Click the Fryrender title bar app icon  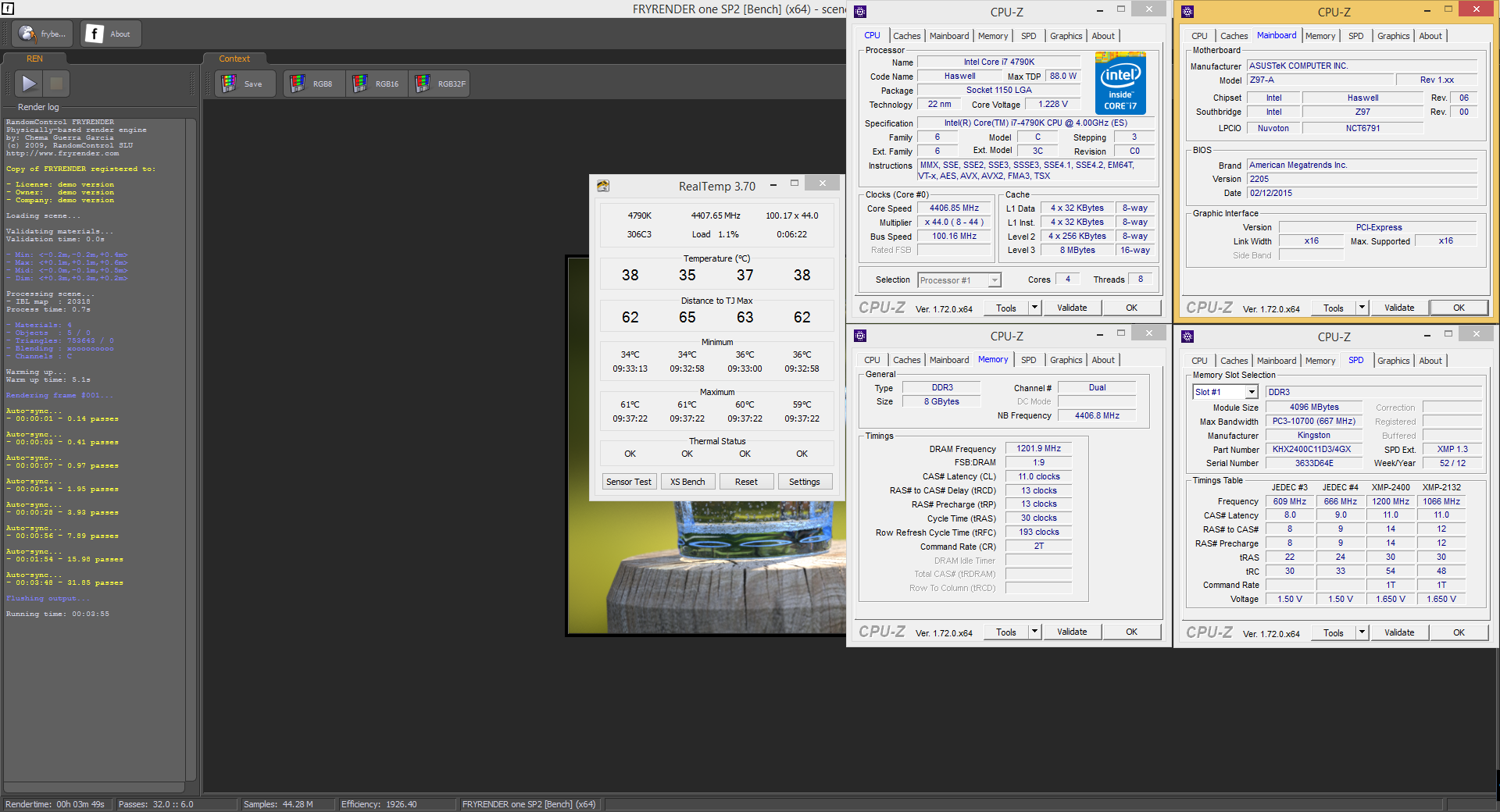coord(8,9)
